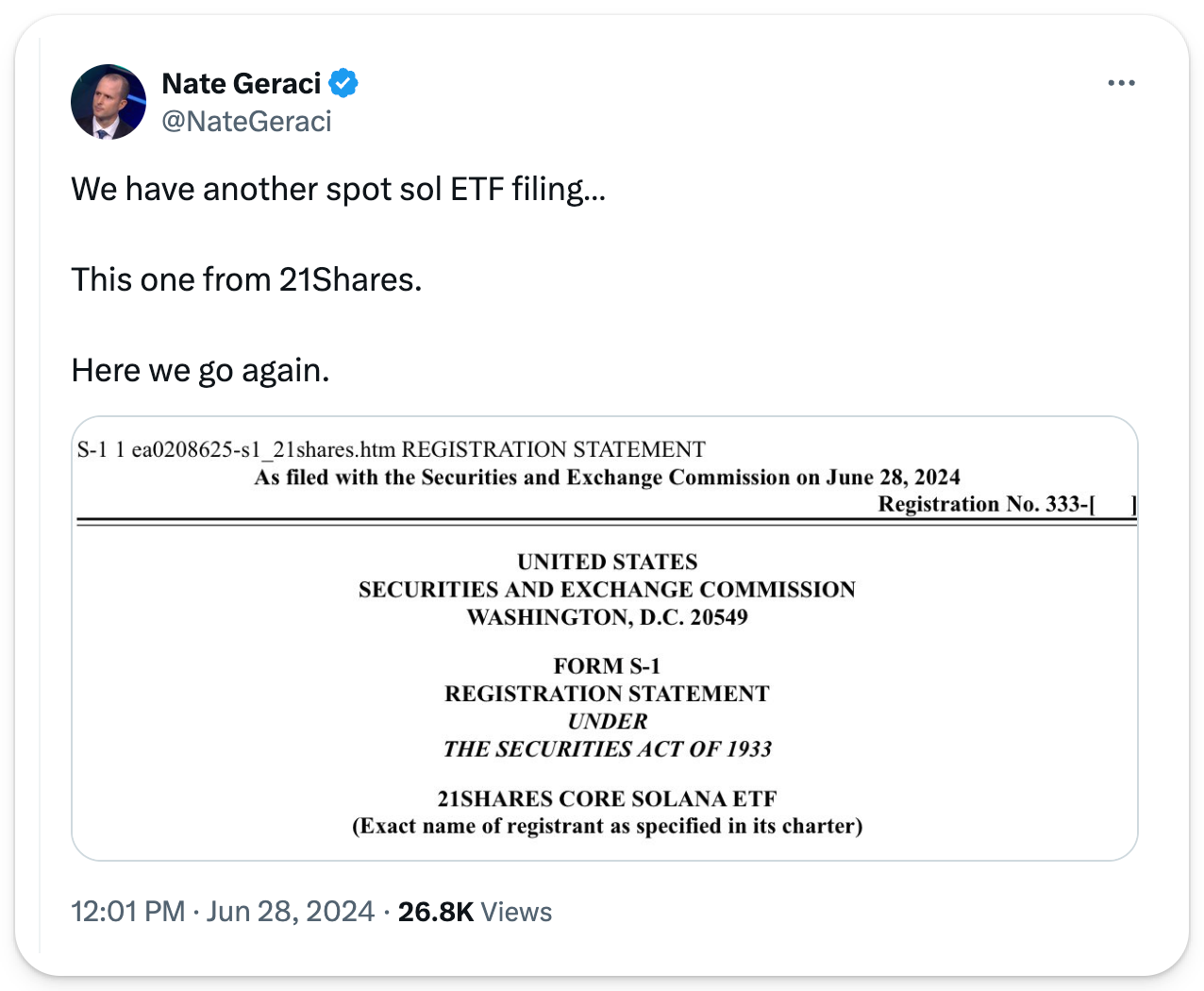Image resolution: width=1204 pixels, height=991 pixels.
Task: Click "THE SECURITIES ACT OF 1933" text
Action: coord(607,749)
